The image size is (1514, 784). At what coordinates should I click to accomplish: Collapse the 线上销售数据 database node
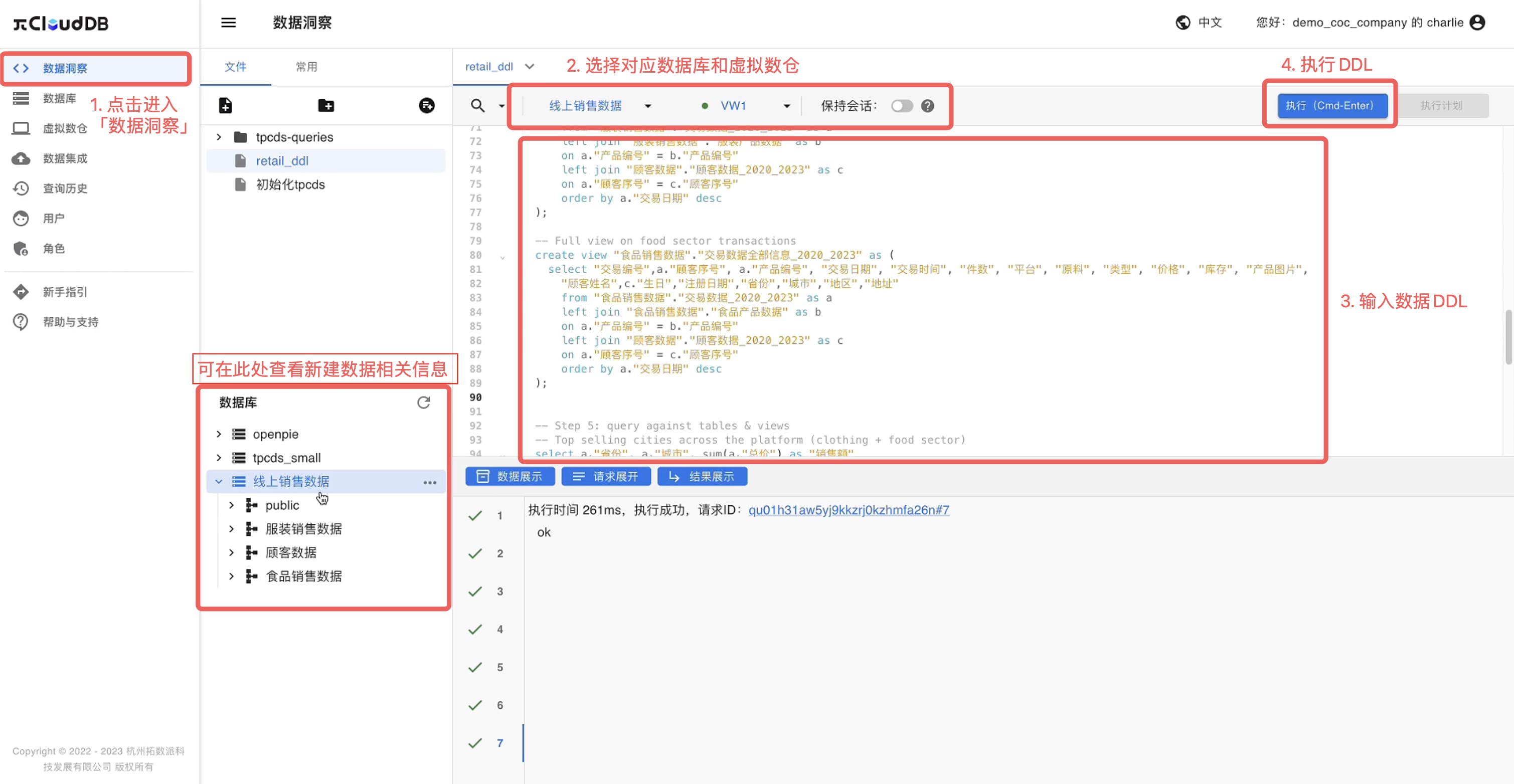coord(219,482)
